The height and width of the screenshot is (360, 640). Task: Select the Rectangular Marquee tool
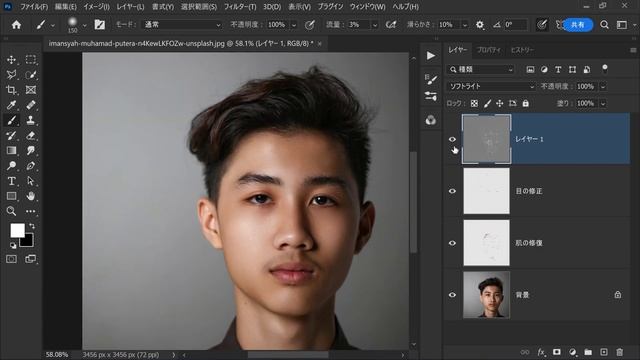[x=31, y=60]
